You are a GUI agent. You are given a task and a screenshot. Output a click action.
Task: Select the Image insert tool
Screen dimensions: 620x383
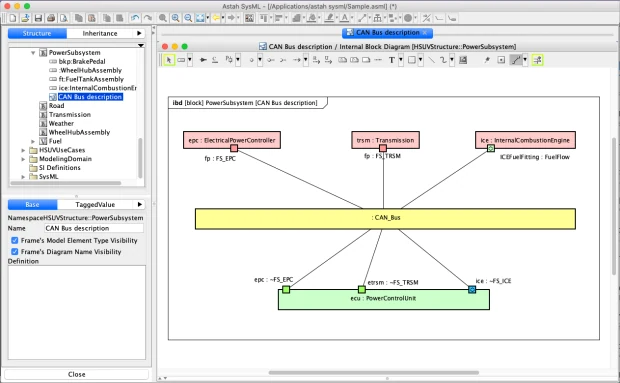click(x=463, y=60)
